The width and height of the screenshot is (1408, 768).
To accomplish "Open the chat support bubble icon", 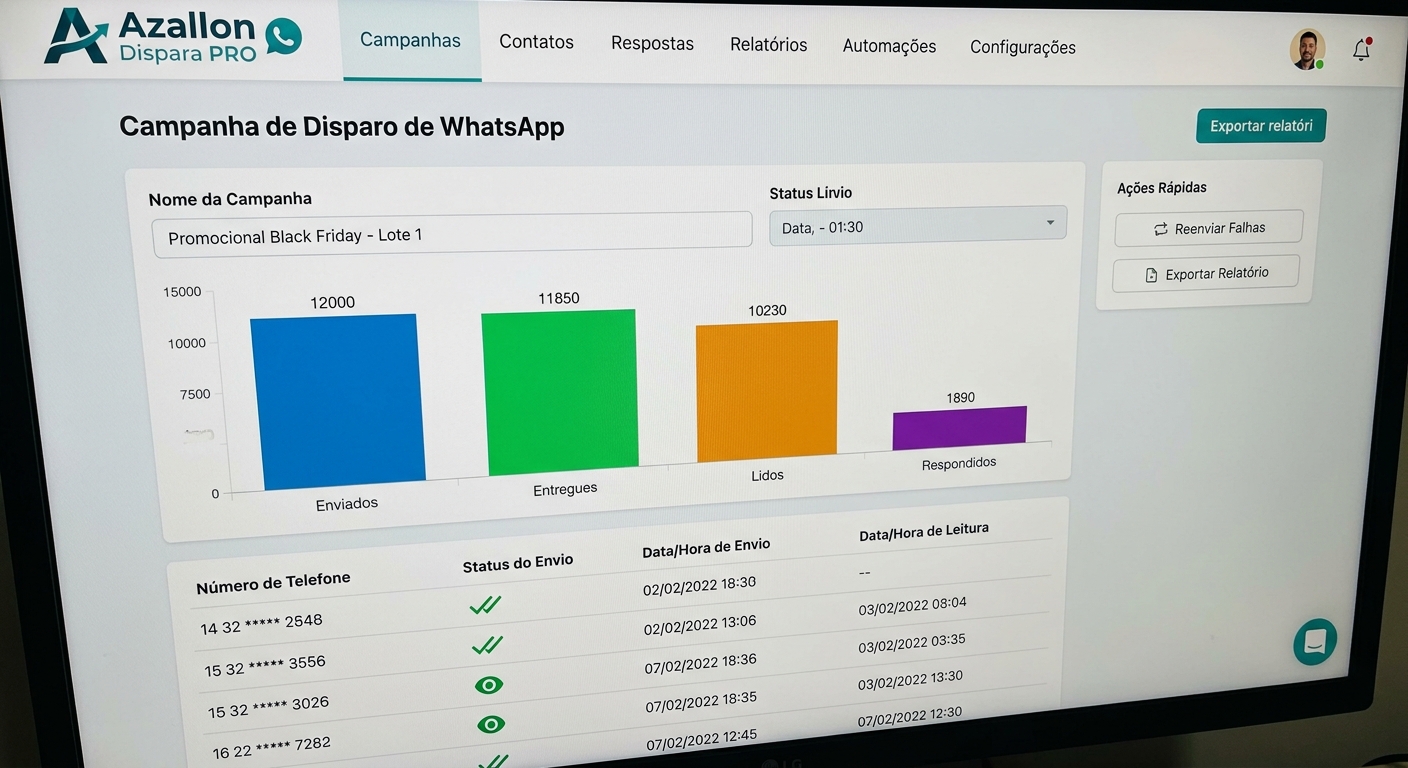I will 1314,641.
